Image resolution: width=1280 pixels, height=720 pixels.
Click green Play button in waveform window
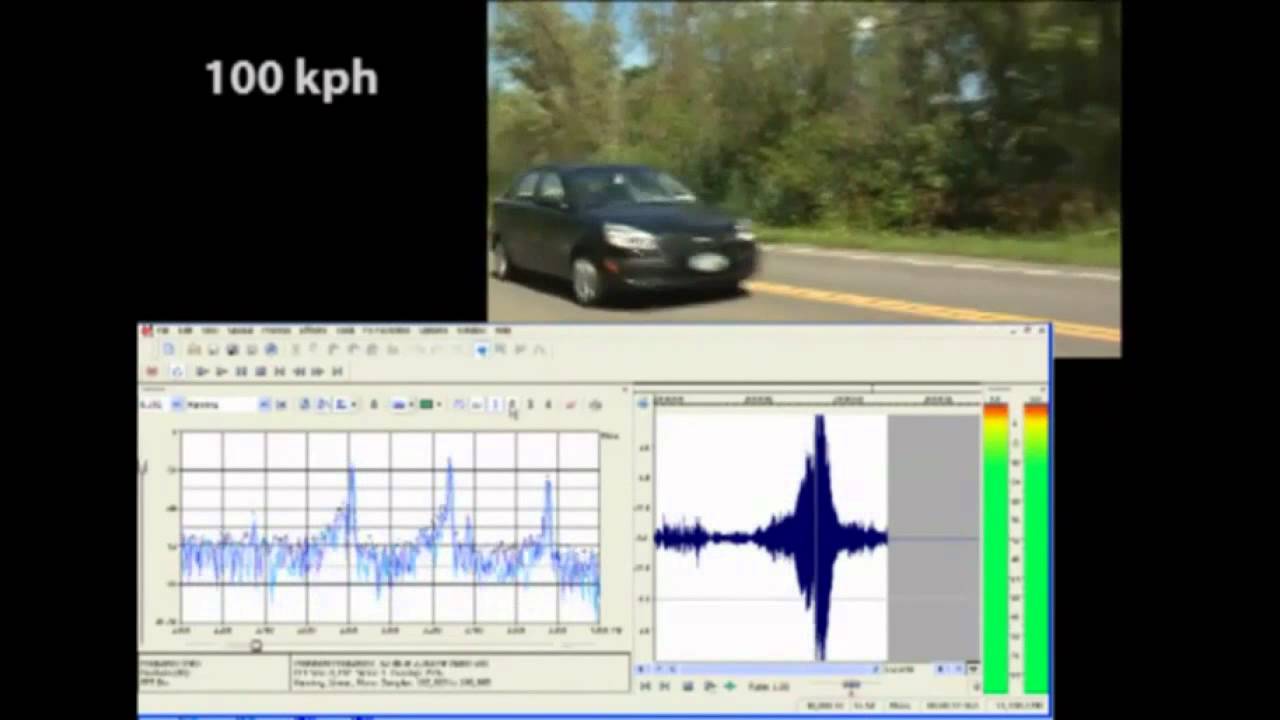[x=730, y=686]
